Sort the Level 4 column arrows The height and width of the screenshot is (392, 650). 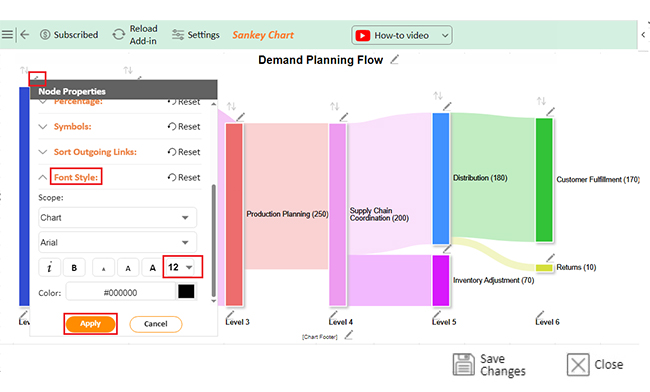(335, 106)
